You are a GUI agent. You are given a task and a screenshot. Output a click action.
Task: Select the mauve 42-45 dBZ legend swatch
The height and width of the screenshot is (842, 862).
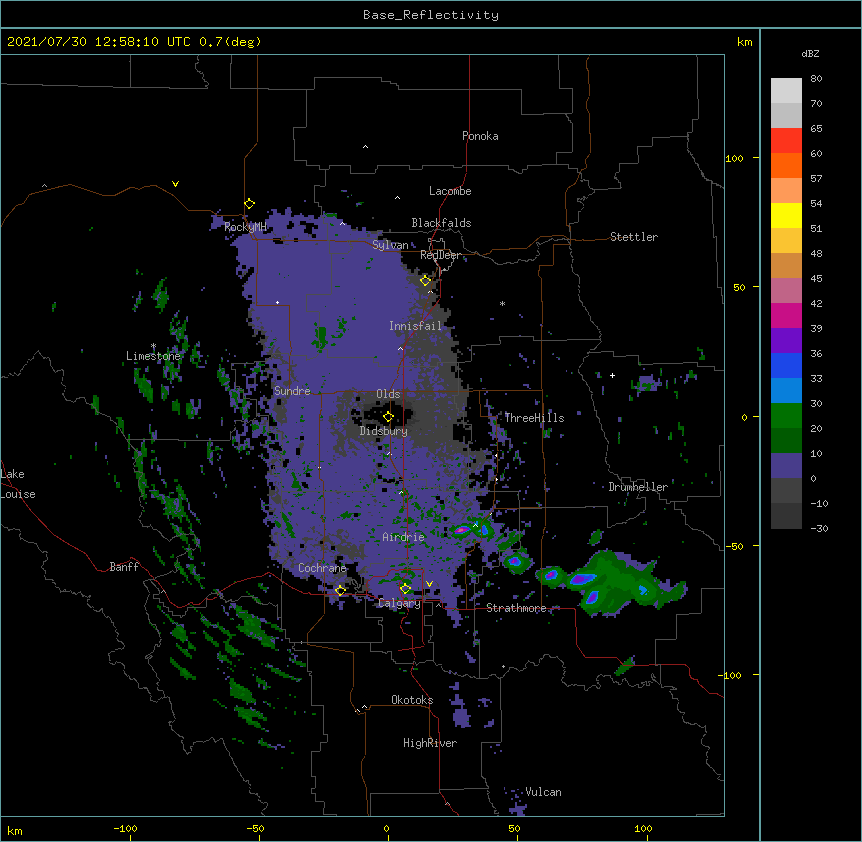(x=786, y=291)
